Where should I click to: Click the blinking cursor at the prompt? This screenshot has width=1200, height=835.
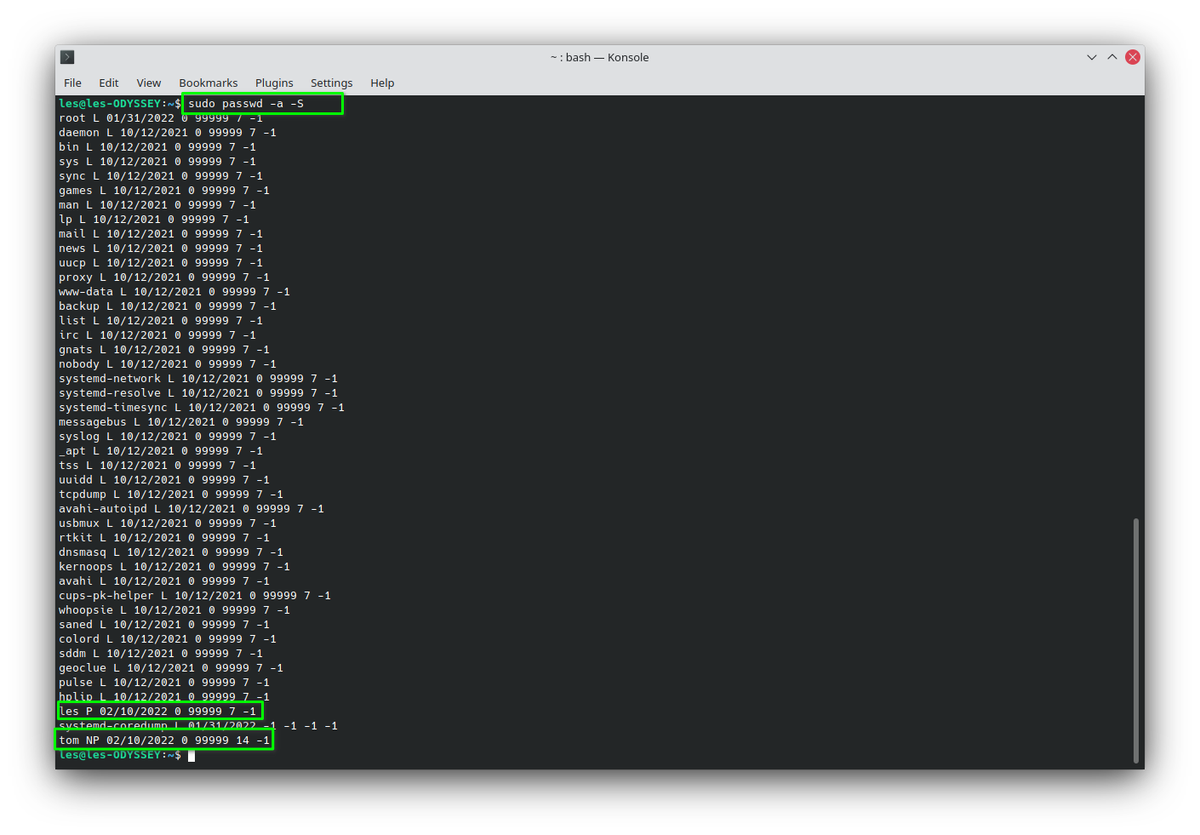(190, 755)
